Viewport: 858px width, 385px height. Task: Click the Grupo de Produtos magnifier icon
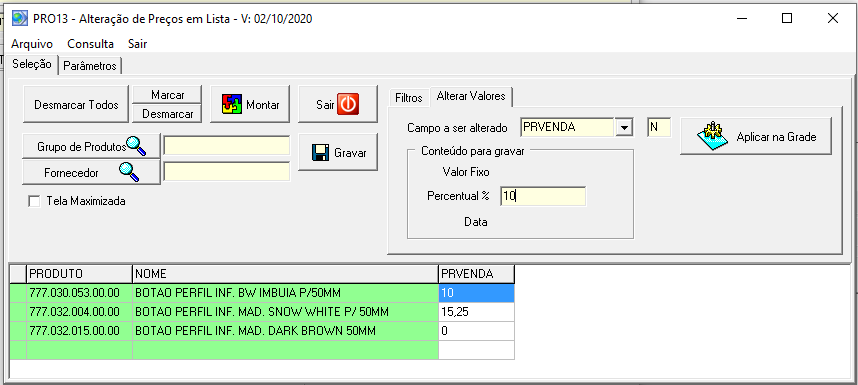(136, 145)
